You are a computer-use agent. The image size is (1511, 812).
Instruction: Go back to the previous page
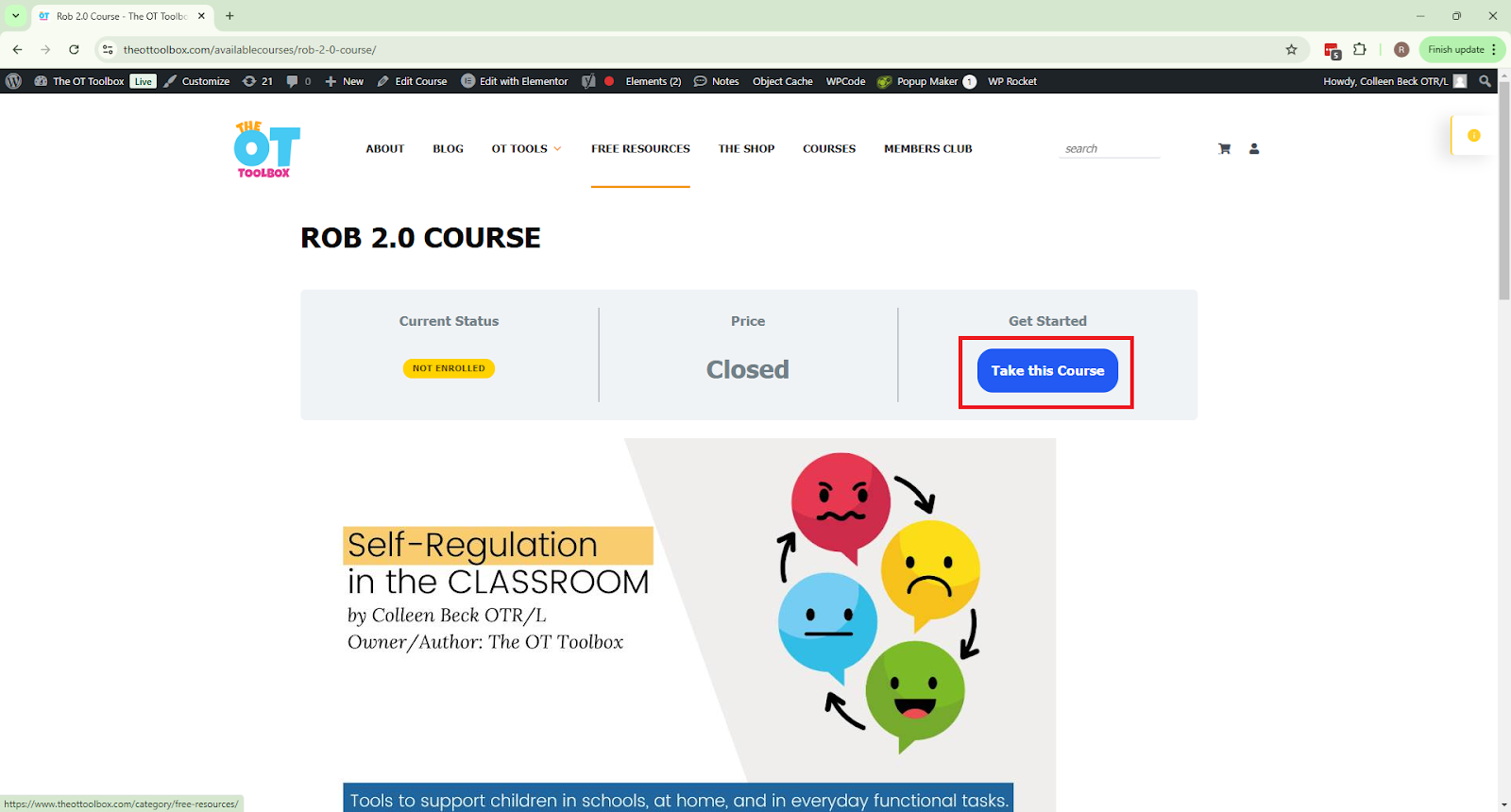click(x=17, y=49)
